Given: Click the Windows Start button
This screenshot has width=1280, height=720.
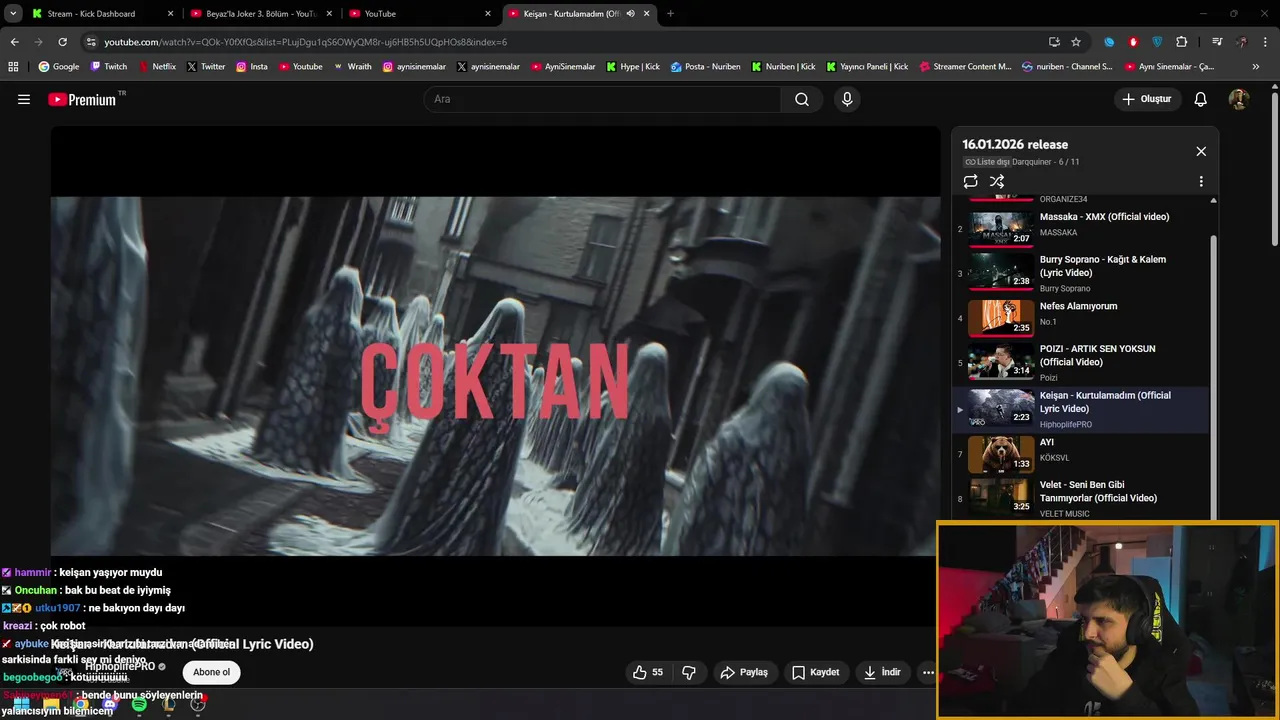Looking at the screenshot, I should coord(21,705).
